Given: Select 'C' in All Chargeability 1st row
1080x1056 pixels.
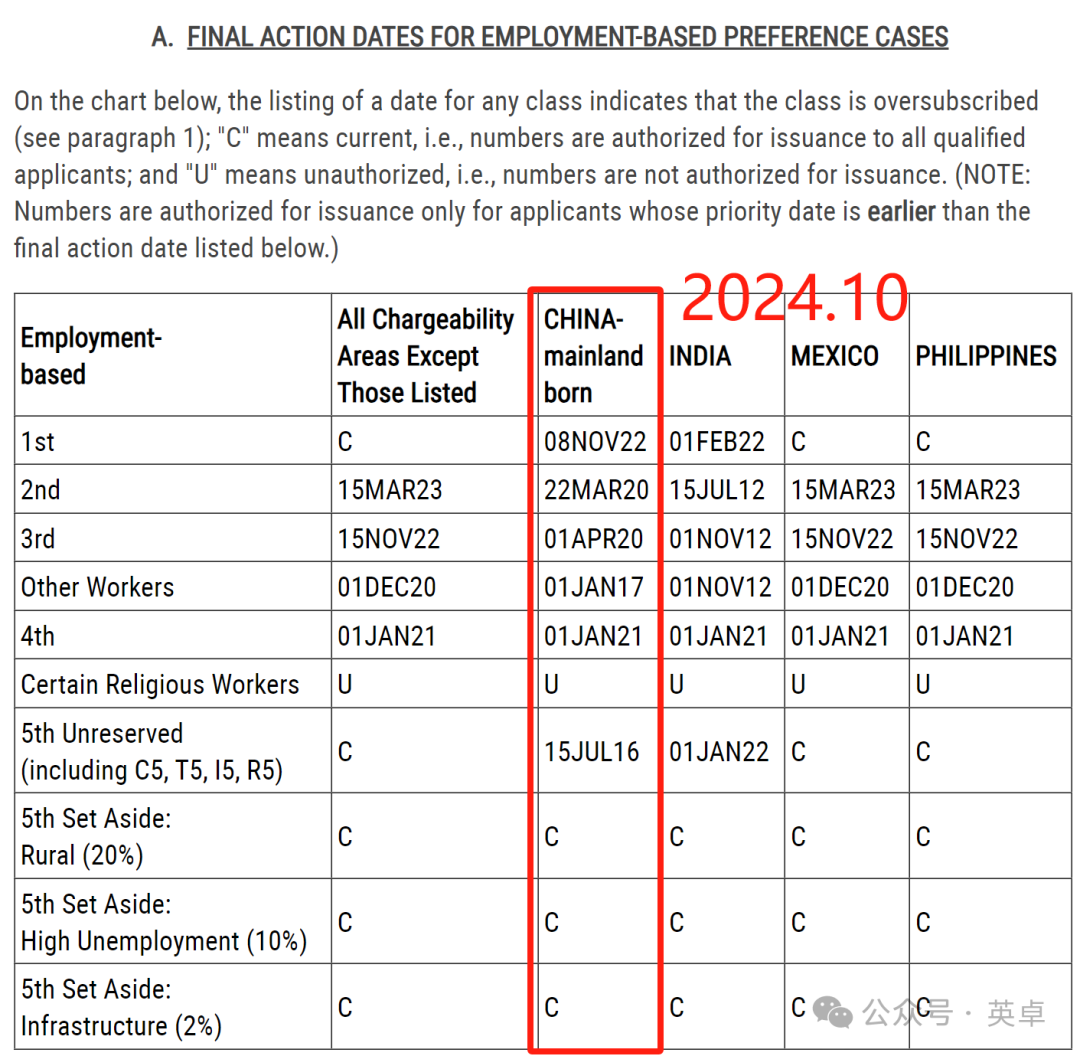Looking at the screenshot, I should click(x=345, y=442).
